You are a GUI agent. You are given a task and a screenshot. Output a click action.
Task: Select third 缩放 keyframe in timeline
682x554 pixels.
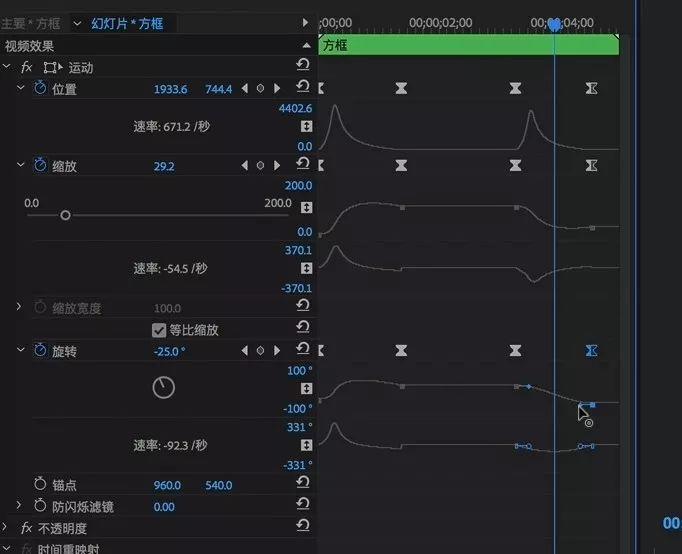point(515,166)
